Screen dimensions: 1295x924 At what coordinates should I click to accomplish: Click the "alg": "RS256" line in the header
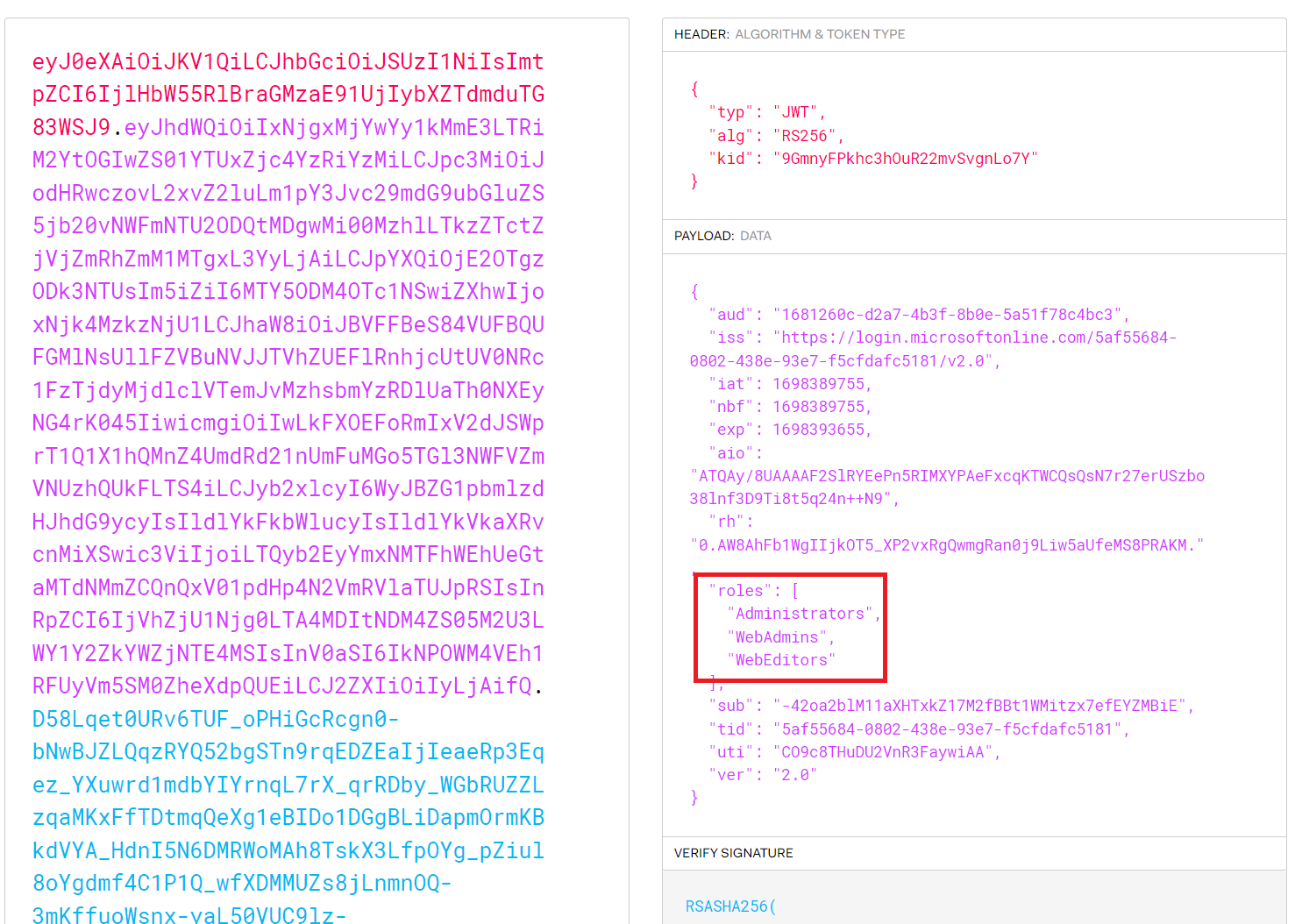point(775,136)
